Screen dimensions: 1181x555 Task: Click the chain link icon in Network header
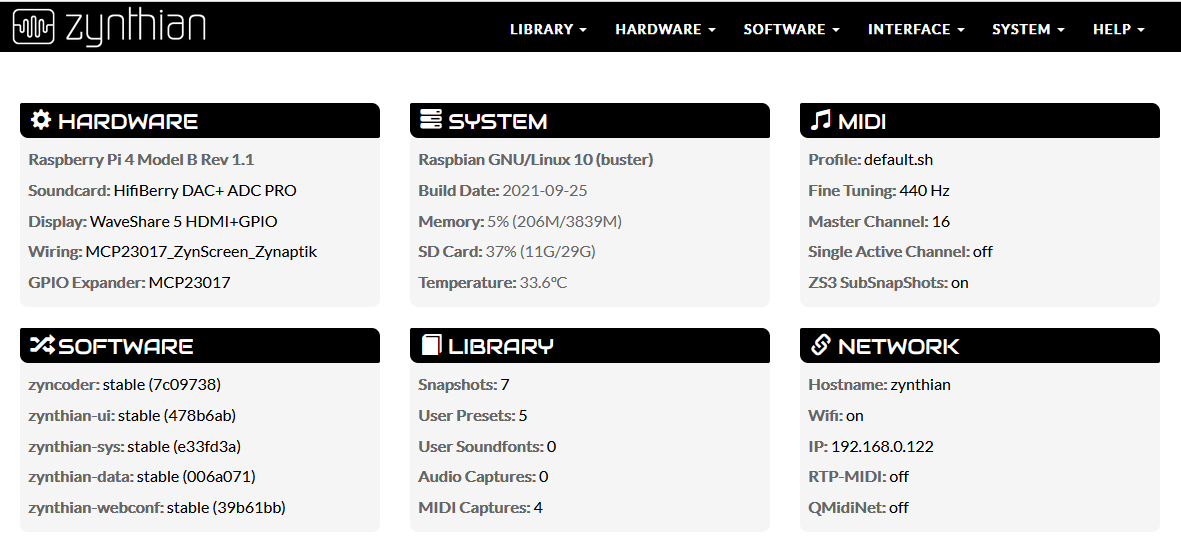(x=819, y=345)
